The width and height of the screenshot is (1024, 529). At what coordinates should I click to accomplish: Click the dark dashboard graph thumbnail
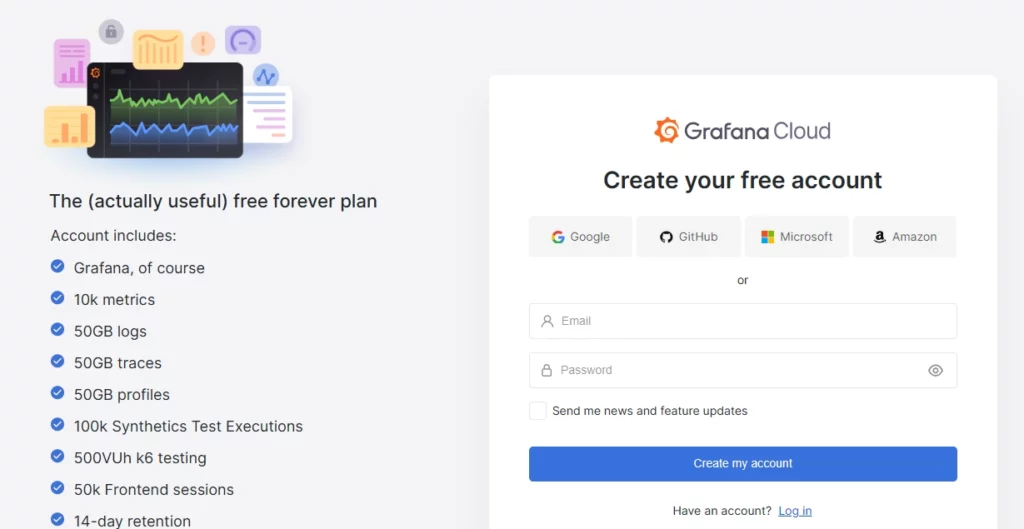pos(165,110)
